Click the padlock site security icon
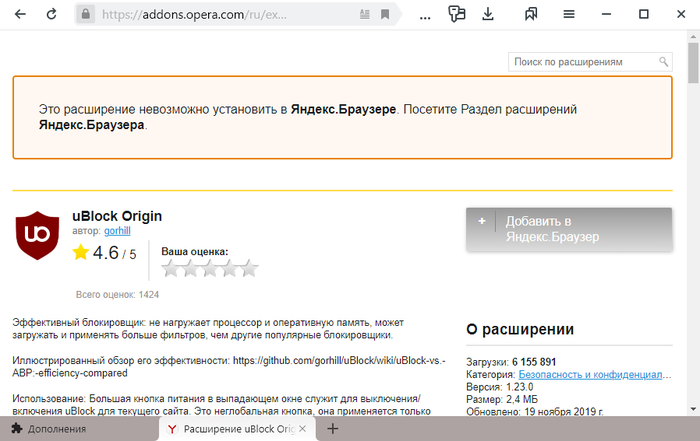The image size is (700, 441). [86, 15]
